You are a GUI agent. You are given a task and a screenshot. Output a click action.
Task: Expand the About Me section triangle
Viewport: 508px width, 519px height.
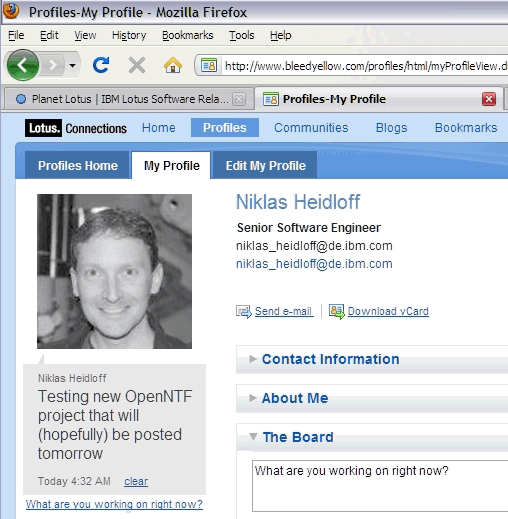(253, 398)
